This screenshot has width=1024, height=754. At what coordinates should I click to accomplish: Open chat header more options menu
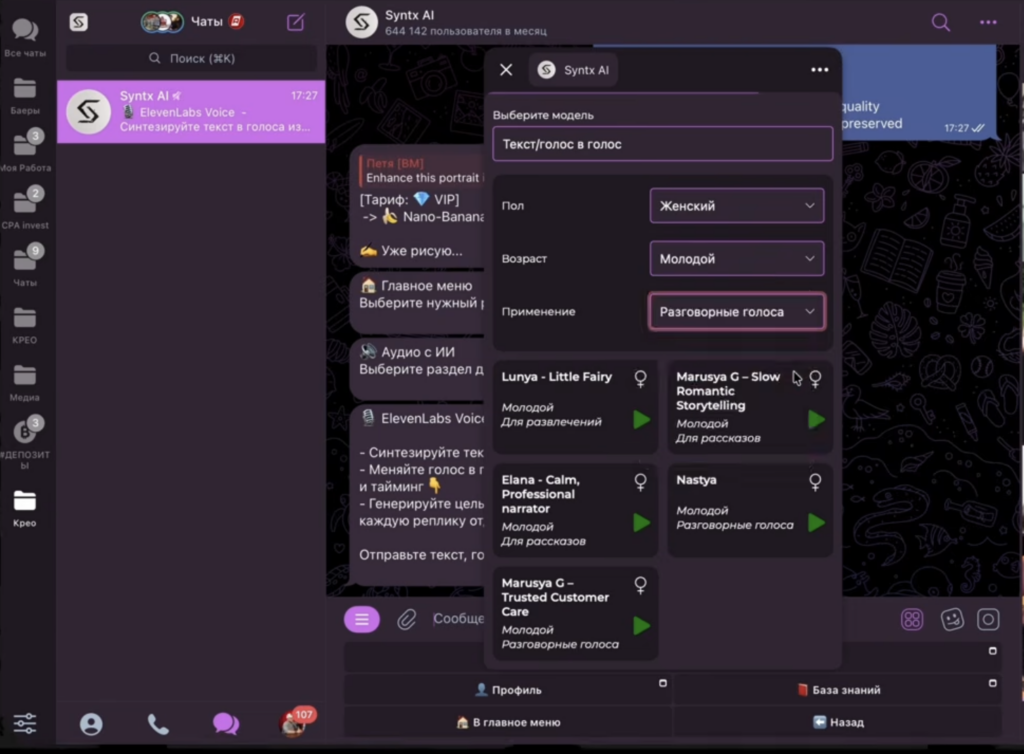(x=988, y=22)
